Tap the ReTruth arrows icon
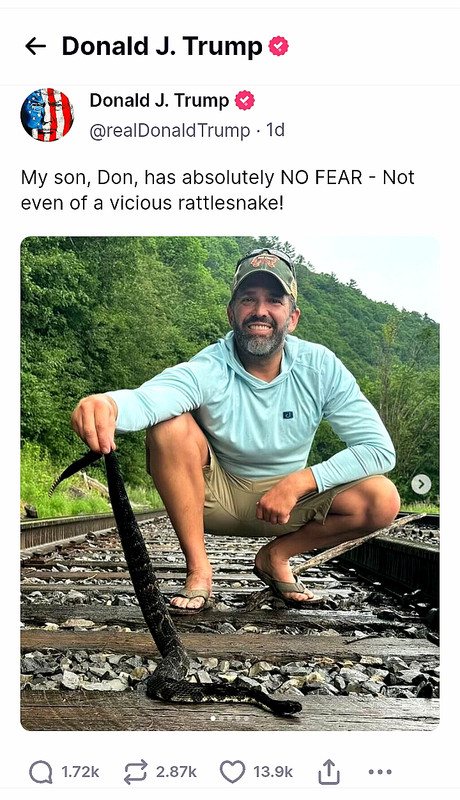The height and width of the screenshot is (800, 460). tap(136, 772)
